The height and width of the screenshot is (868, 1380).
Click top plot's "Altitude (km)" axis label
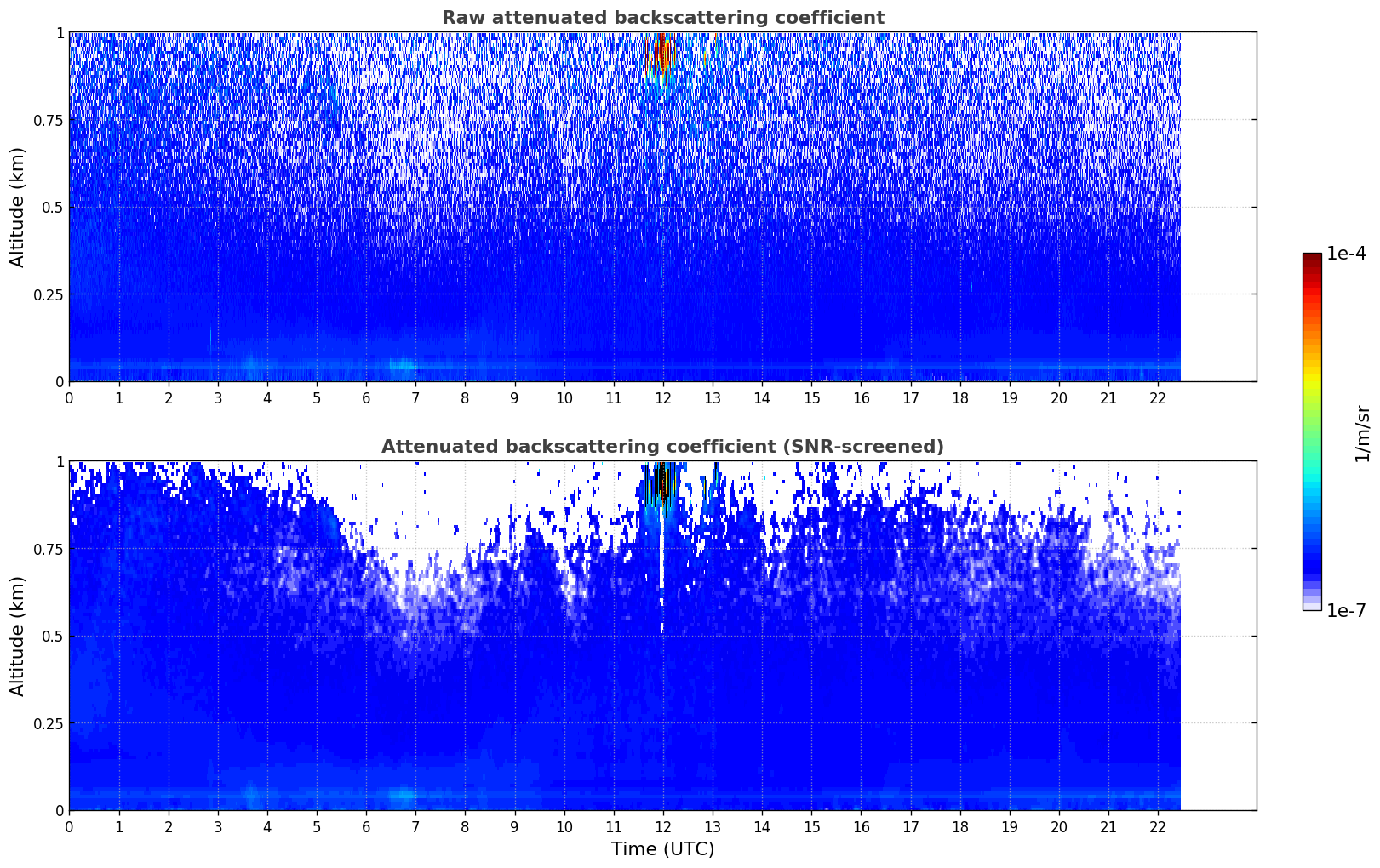point(18,207)
